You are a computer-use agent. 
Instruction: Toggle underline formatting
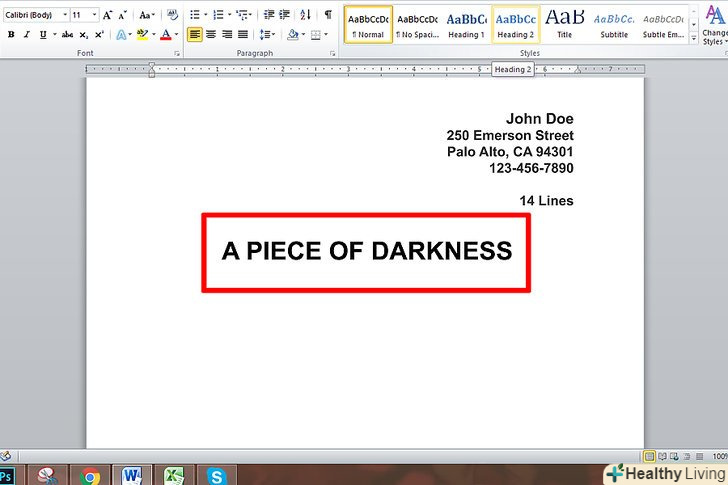tap(43, 34)
